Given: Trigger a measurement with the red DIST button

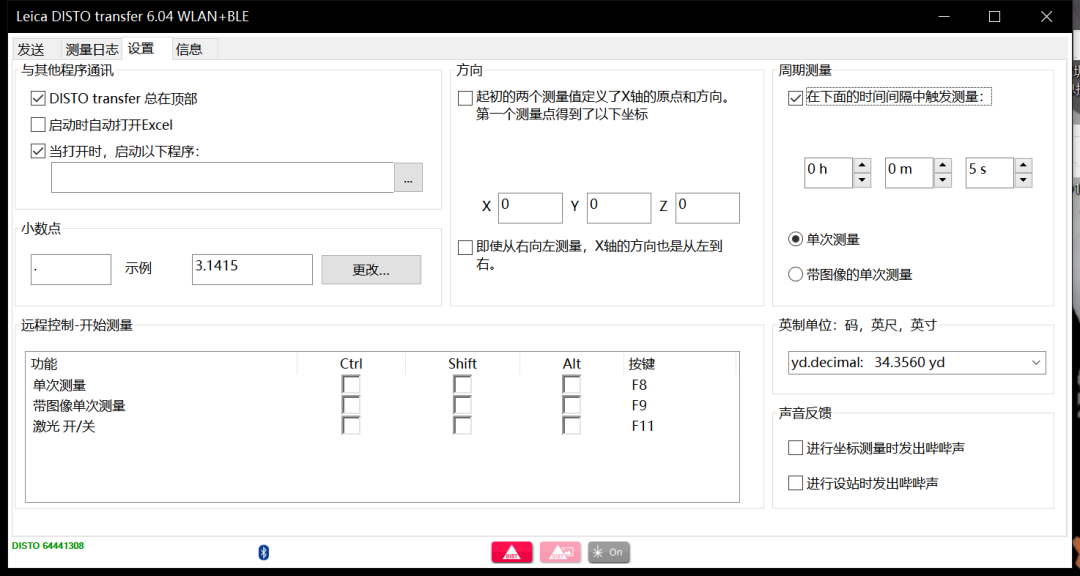Looking at the screenshot, I should point(511,551).
